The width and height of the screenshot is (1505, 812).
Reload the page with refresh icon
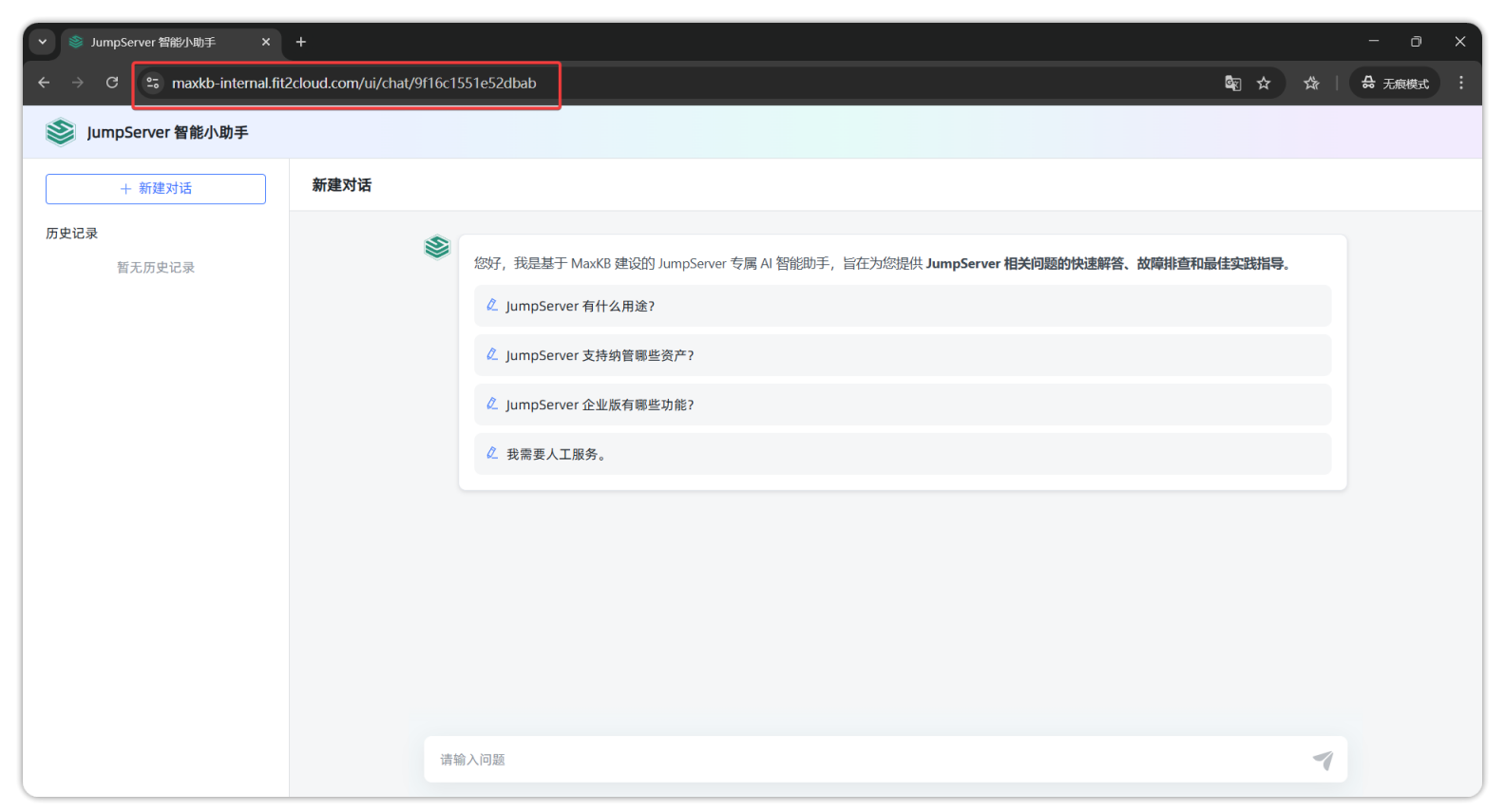[112, 83]
